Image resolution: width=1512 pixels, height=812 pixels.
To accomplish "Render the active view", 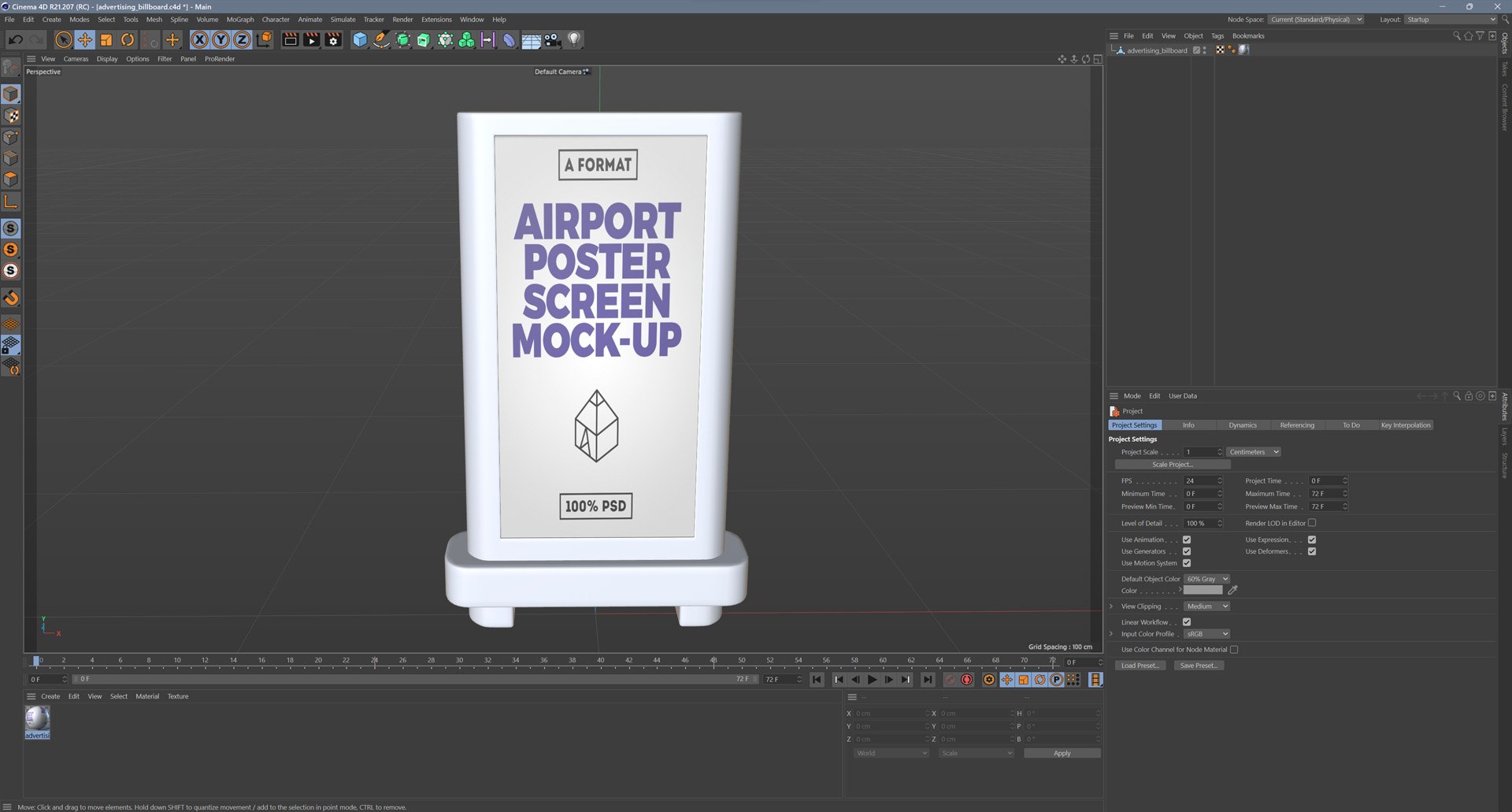I will (x=291, y=39).
